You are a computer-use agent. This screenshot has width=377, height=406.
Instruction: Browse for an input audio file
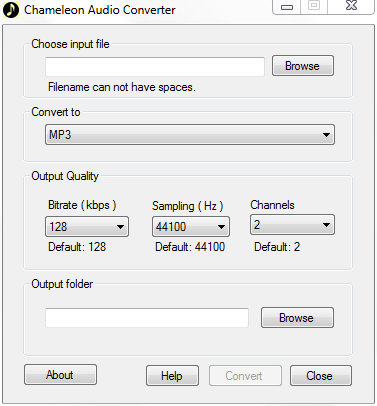[303, 66]
